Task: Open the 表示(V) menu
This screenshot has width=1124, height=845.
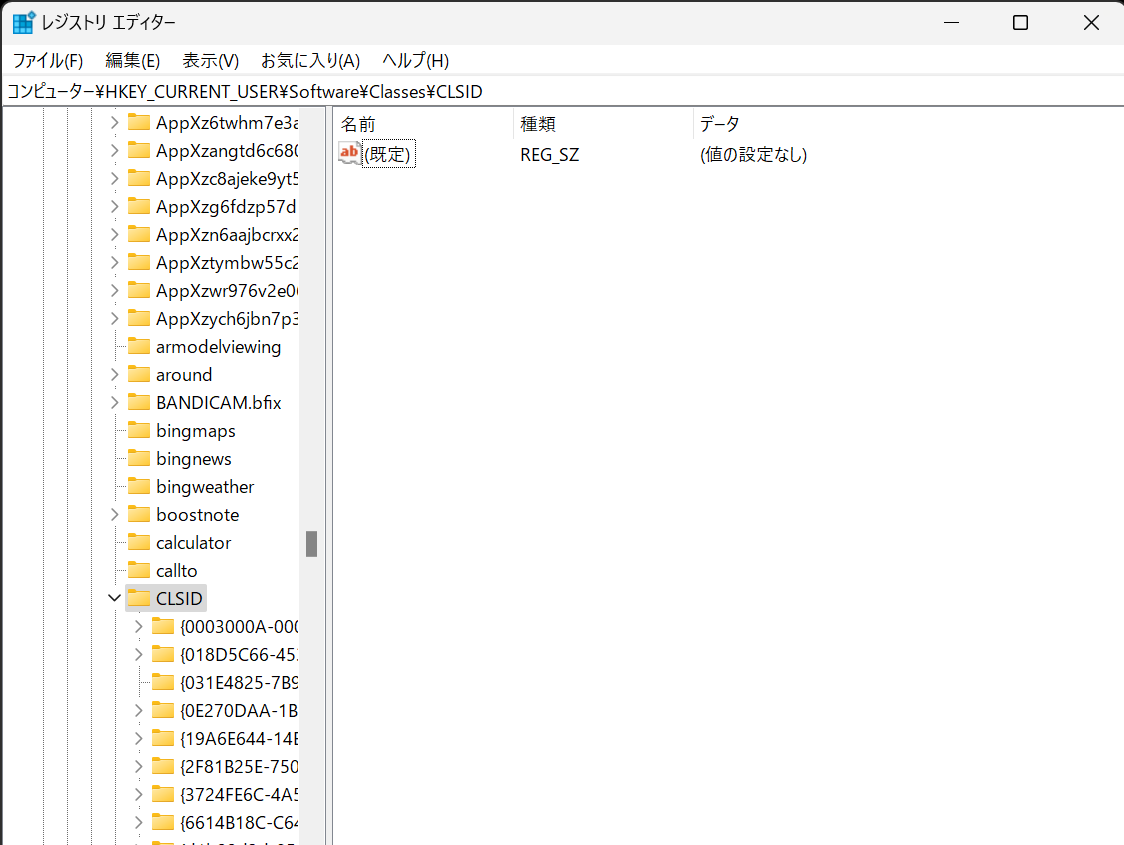Action: pyautogui.click(x=210, y=61)
